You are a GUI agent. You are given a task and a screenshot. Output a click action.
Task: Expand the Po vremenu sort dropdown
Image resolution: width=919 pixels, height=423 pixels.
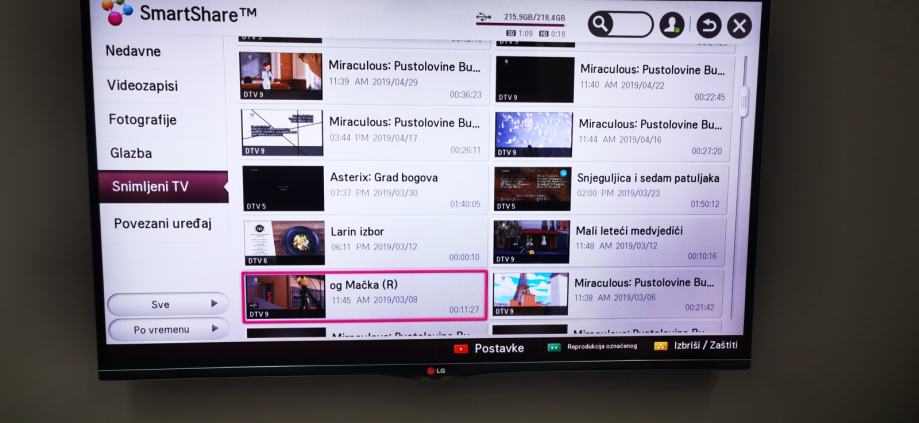pos(168,329)
